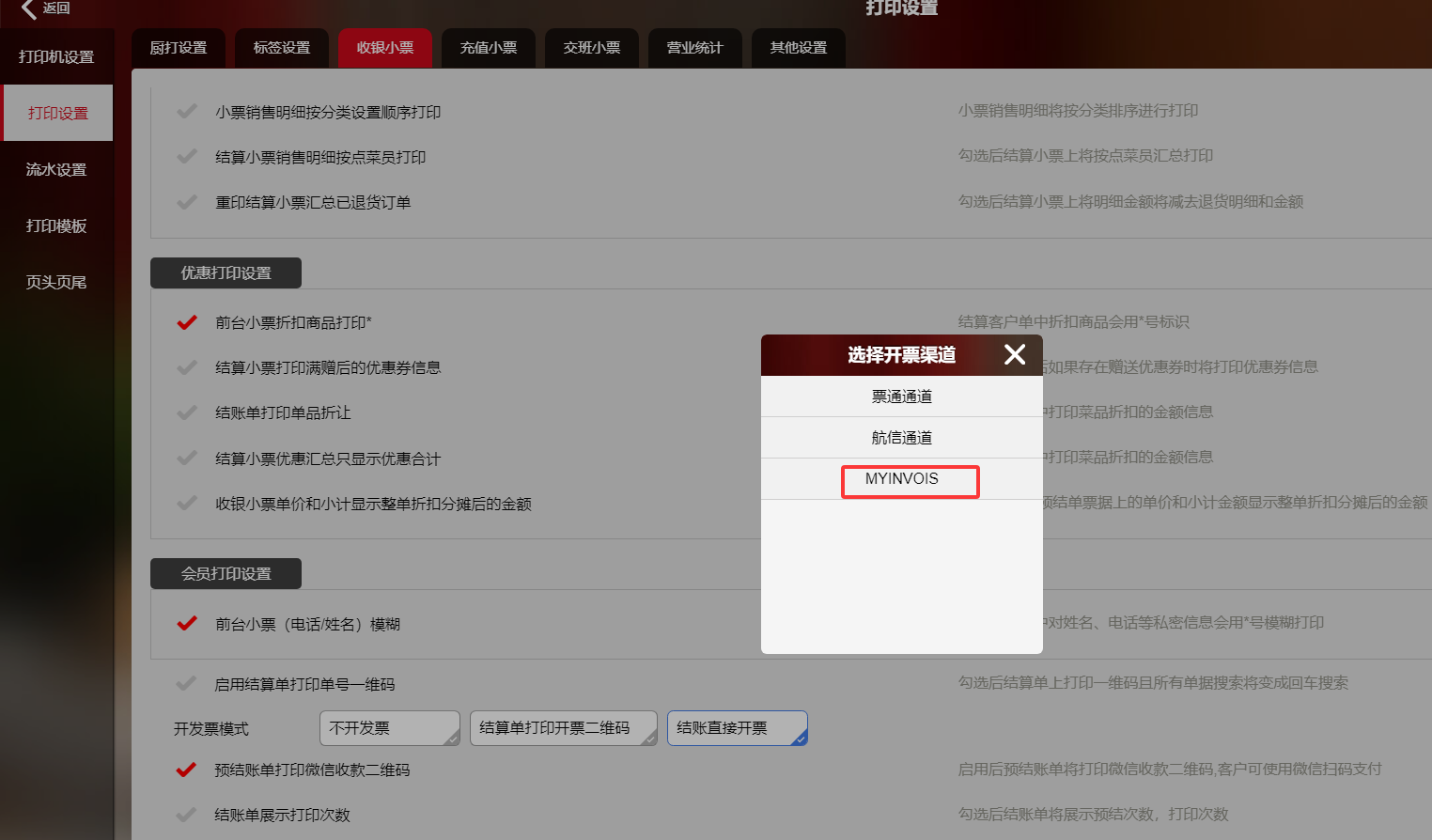This screenshot has height=840, width=1432.
Task: Toggle 预结账单打印微信收款二维码 checkmark
Action: click(x=187, y=770)
